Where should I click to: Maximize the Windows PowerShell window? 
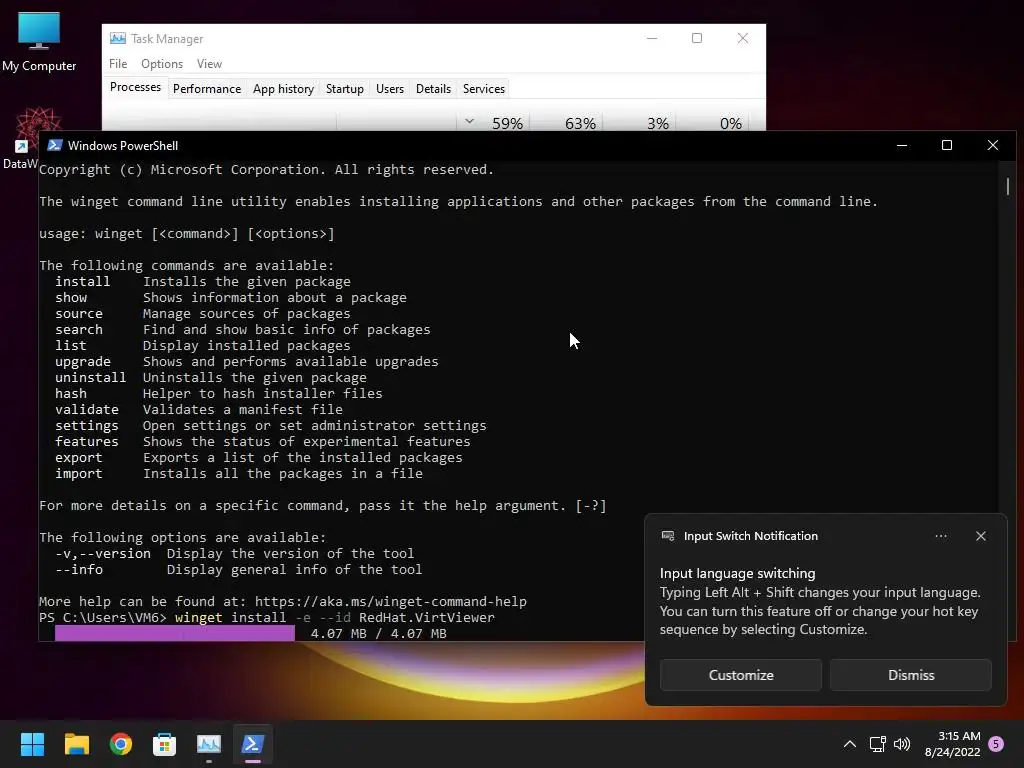tap(947, 145)
